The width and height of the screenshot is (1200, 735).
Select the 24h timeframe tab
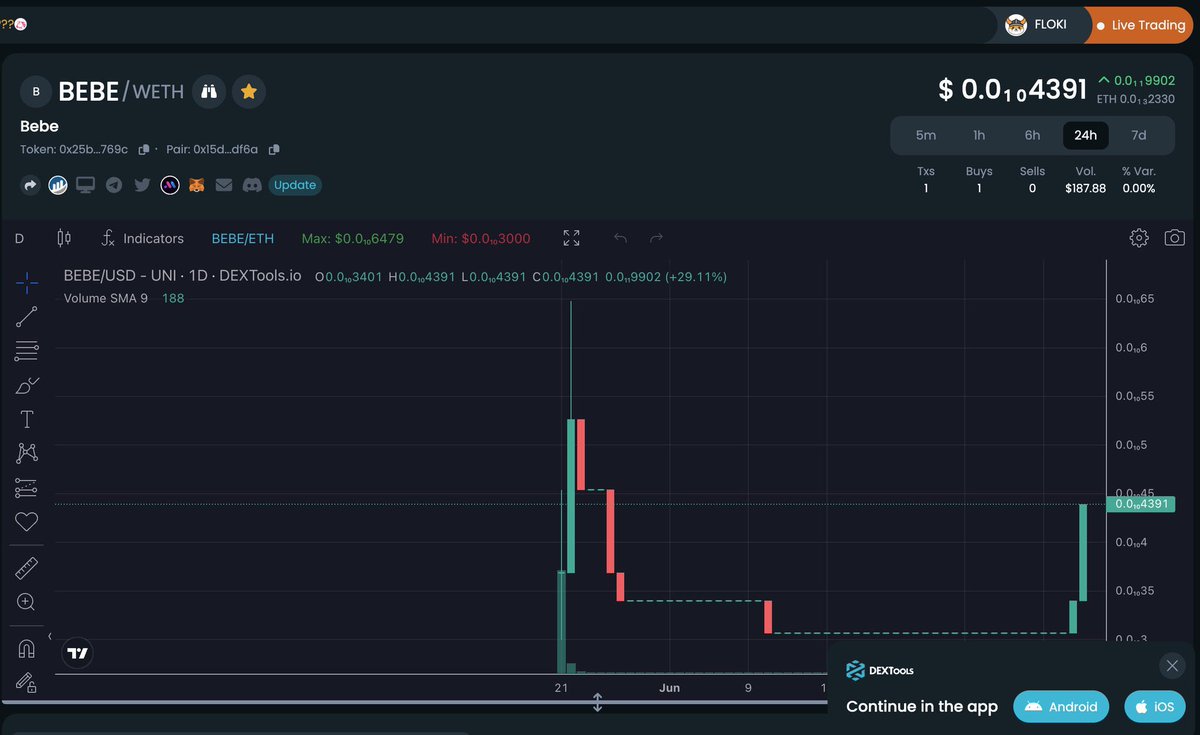click(x=1086, y=135)
